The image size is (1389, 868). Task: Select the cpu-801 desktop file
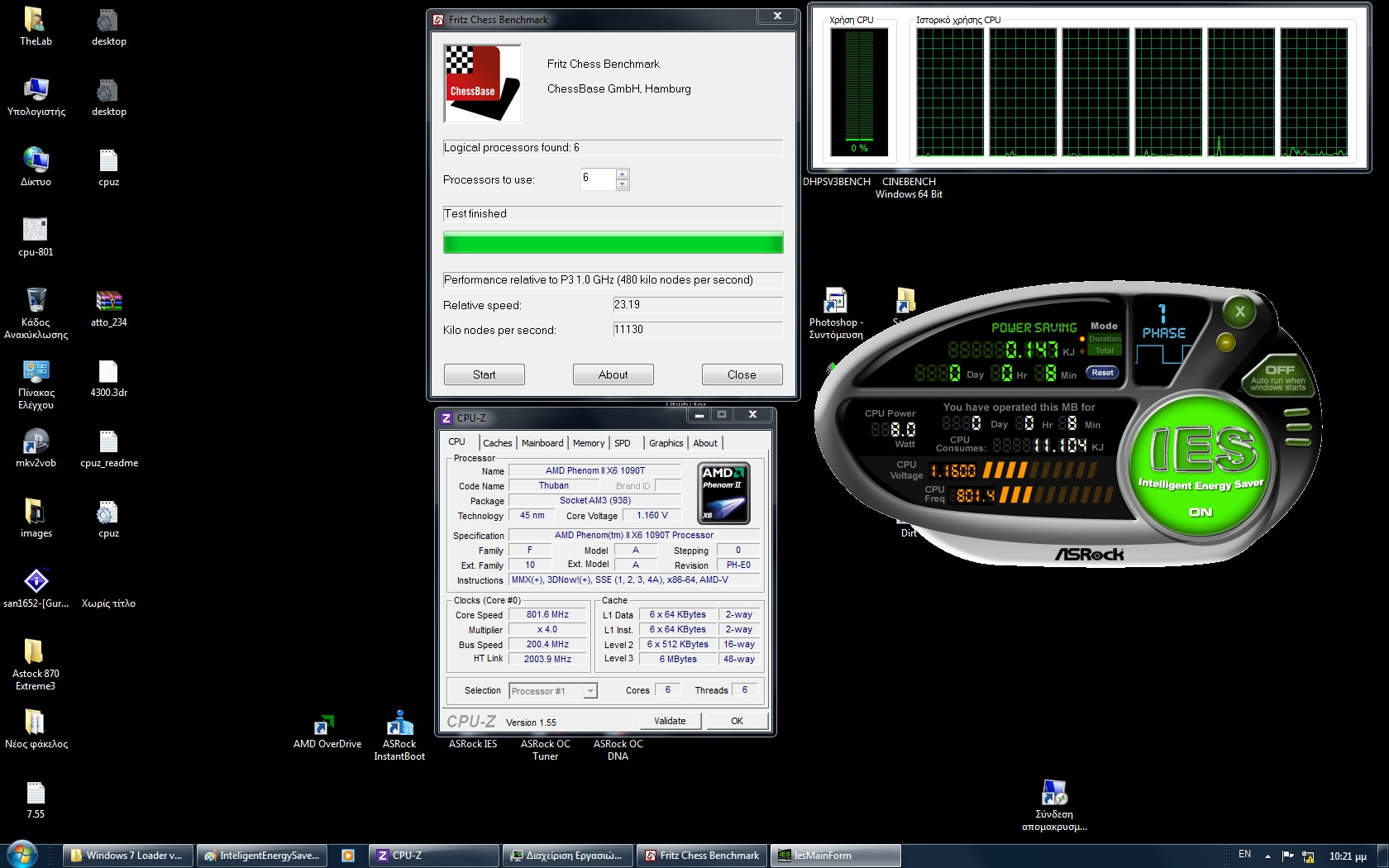[x=36, y=236]
